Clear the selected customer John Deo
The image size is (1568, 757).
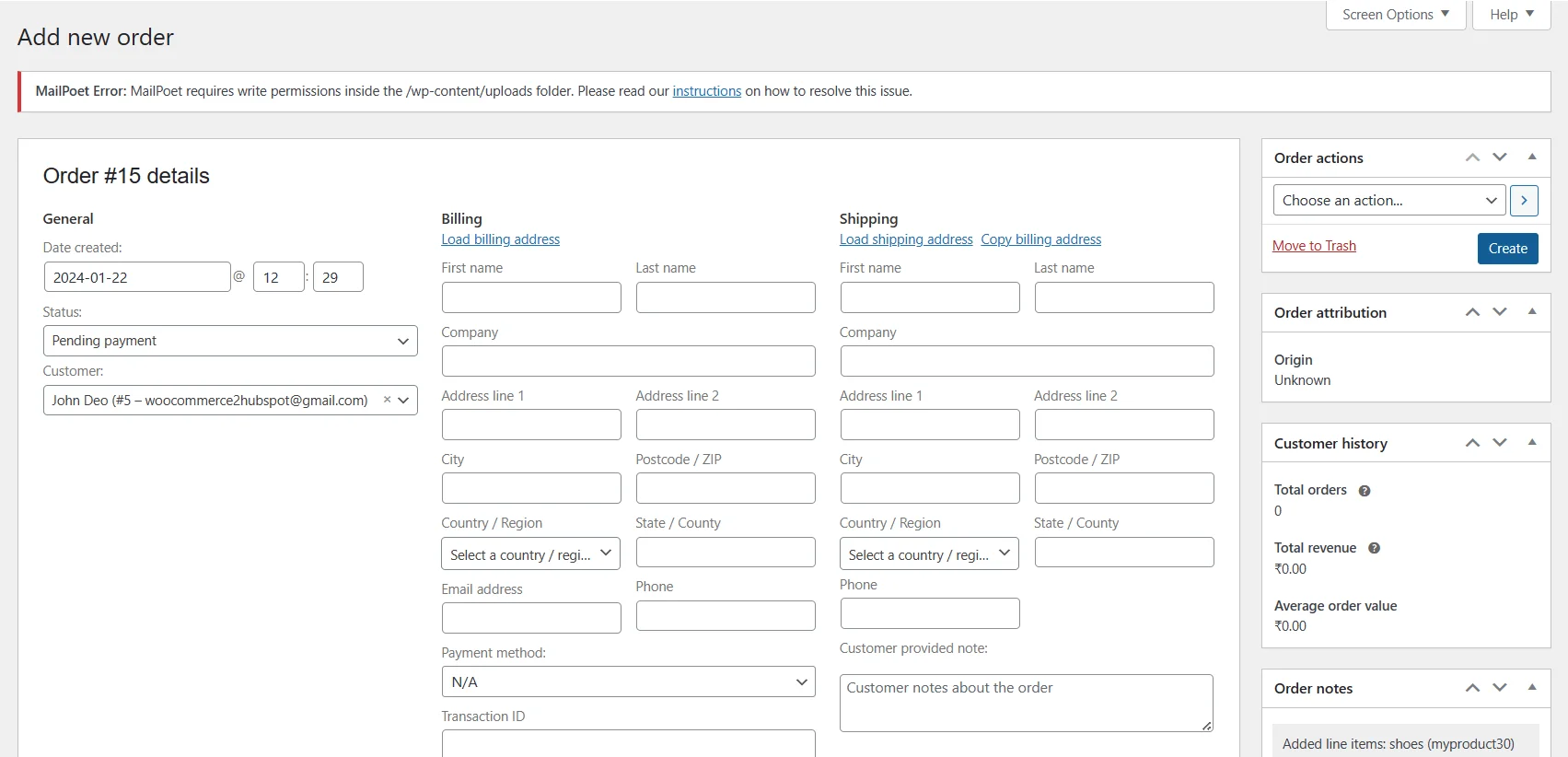point(387,400)
